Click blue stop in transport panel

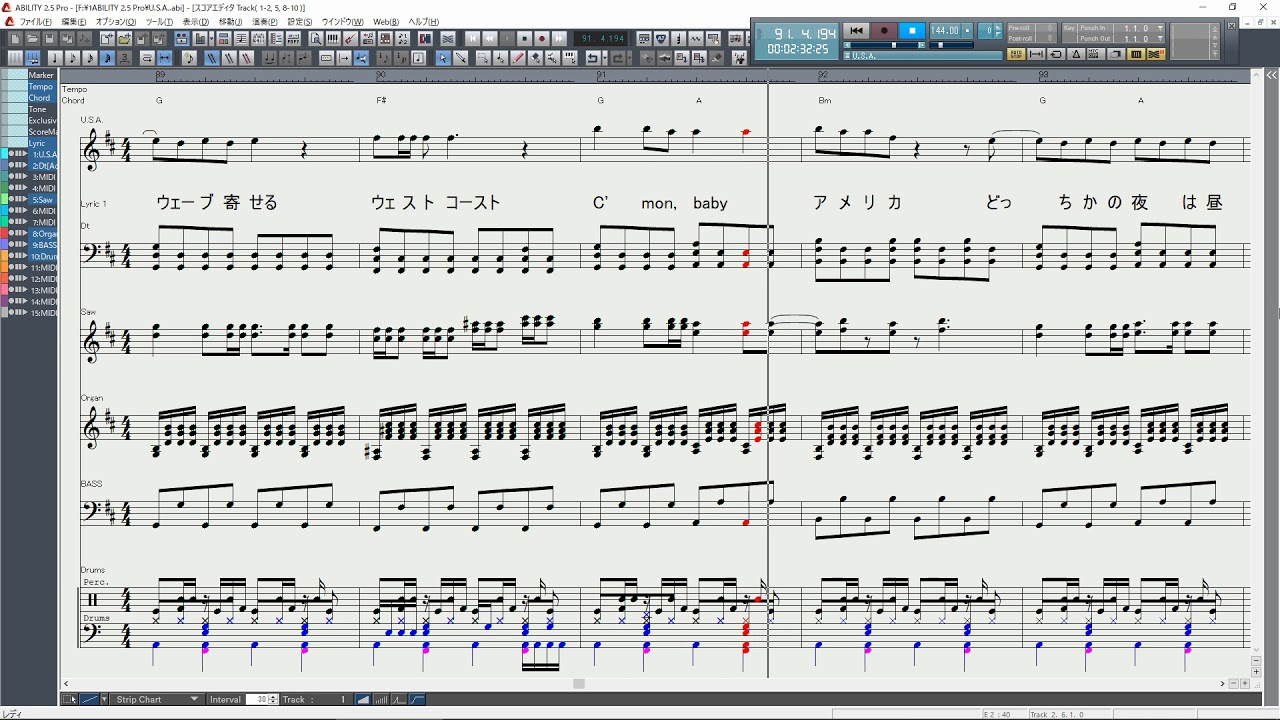click(912, 30)
